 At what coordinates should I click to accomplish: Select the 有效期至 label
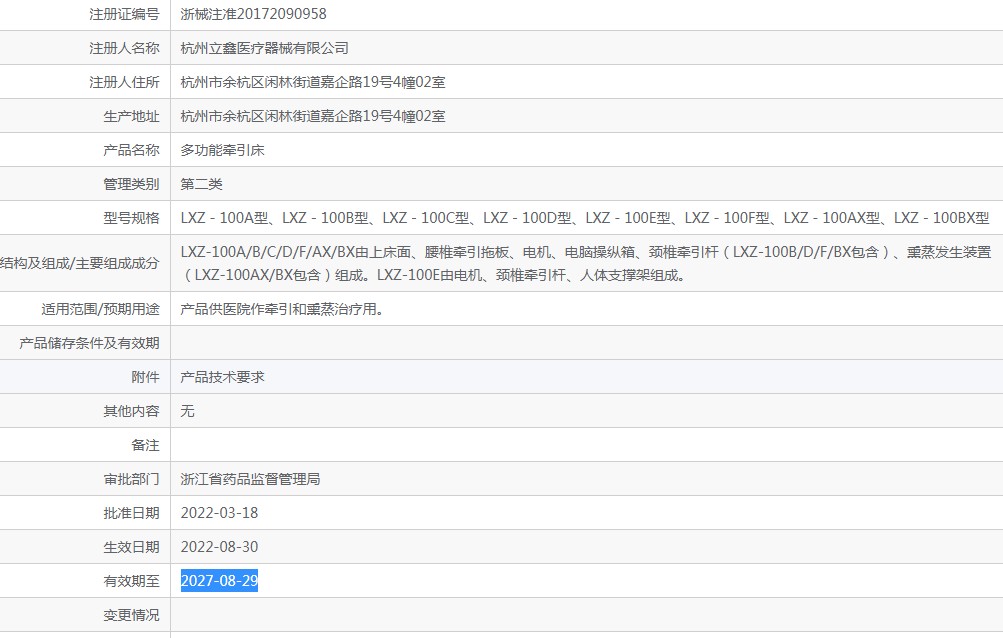click(131, 581)
